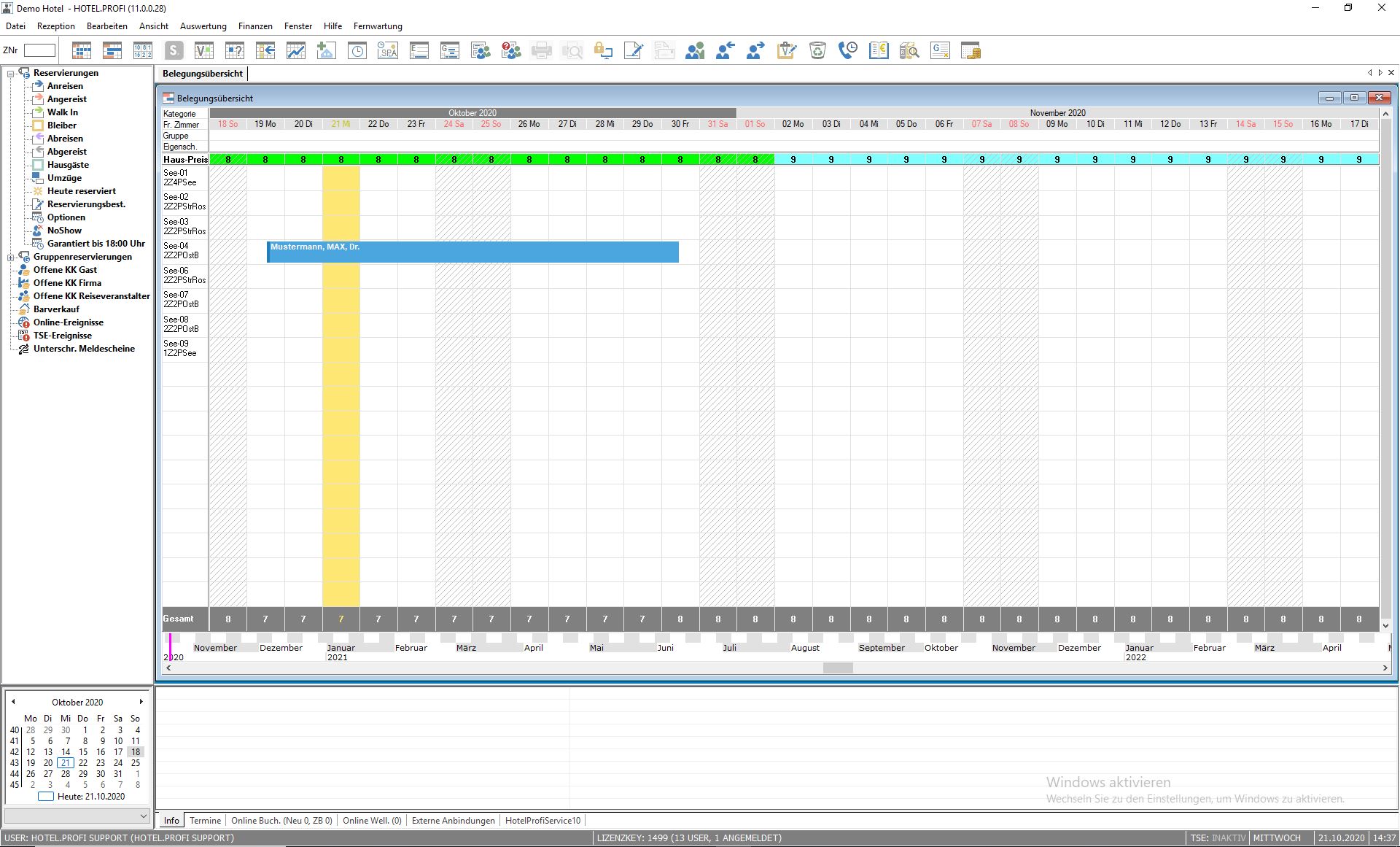The height and width of the screenshot is (847, 1400).
Task: Open the Finanzen menu
Action: tap(254, 26)
